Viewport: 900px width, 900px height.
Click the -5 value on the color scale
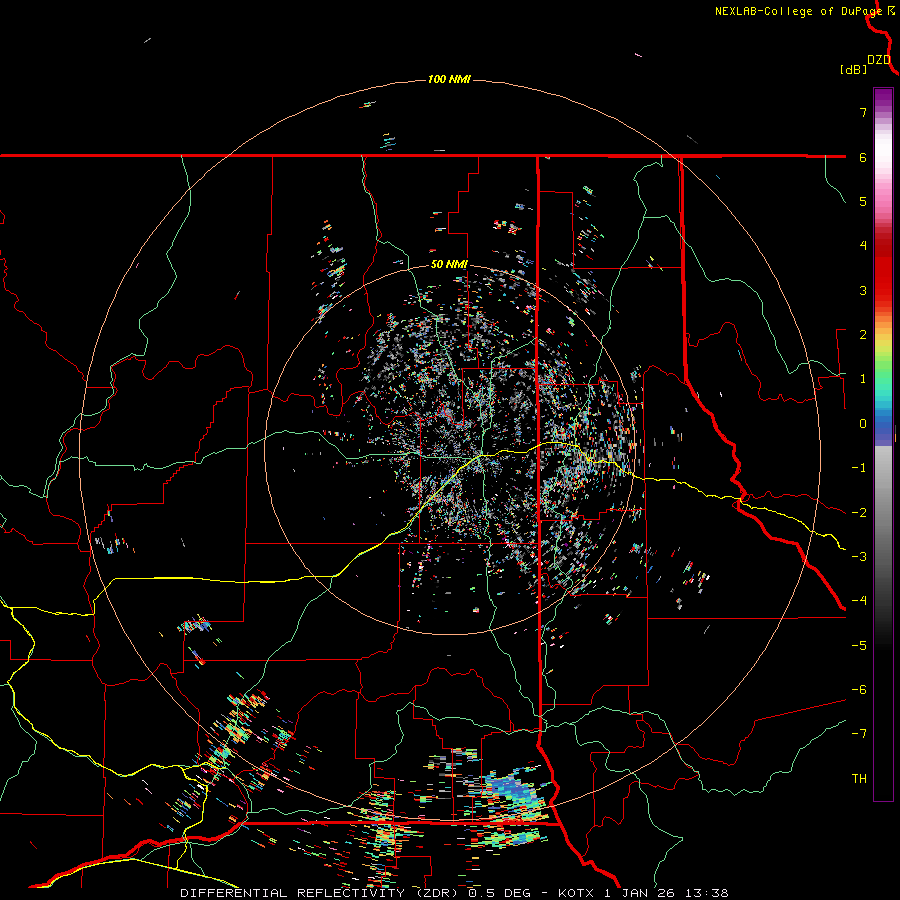click(x=859, y=646)
